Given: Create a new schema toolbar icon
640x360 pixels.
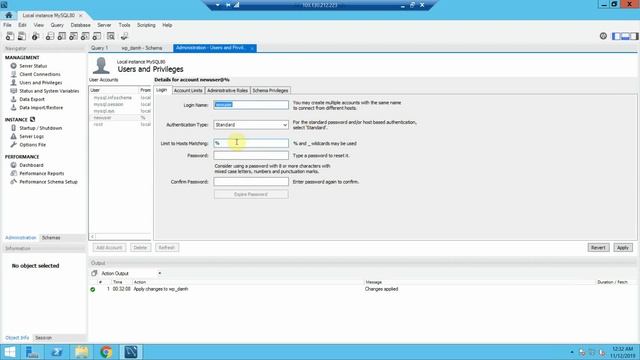Looking at the screenshot, I should point(50,36).
